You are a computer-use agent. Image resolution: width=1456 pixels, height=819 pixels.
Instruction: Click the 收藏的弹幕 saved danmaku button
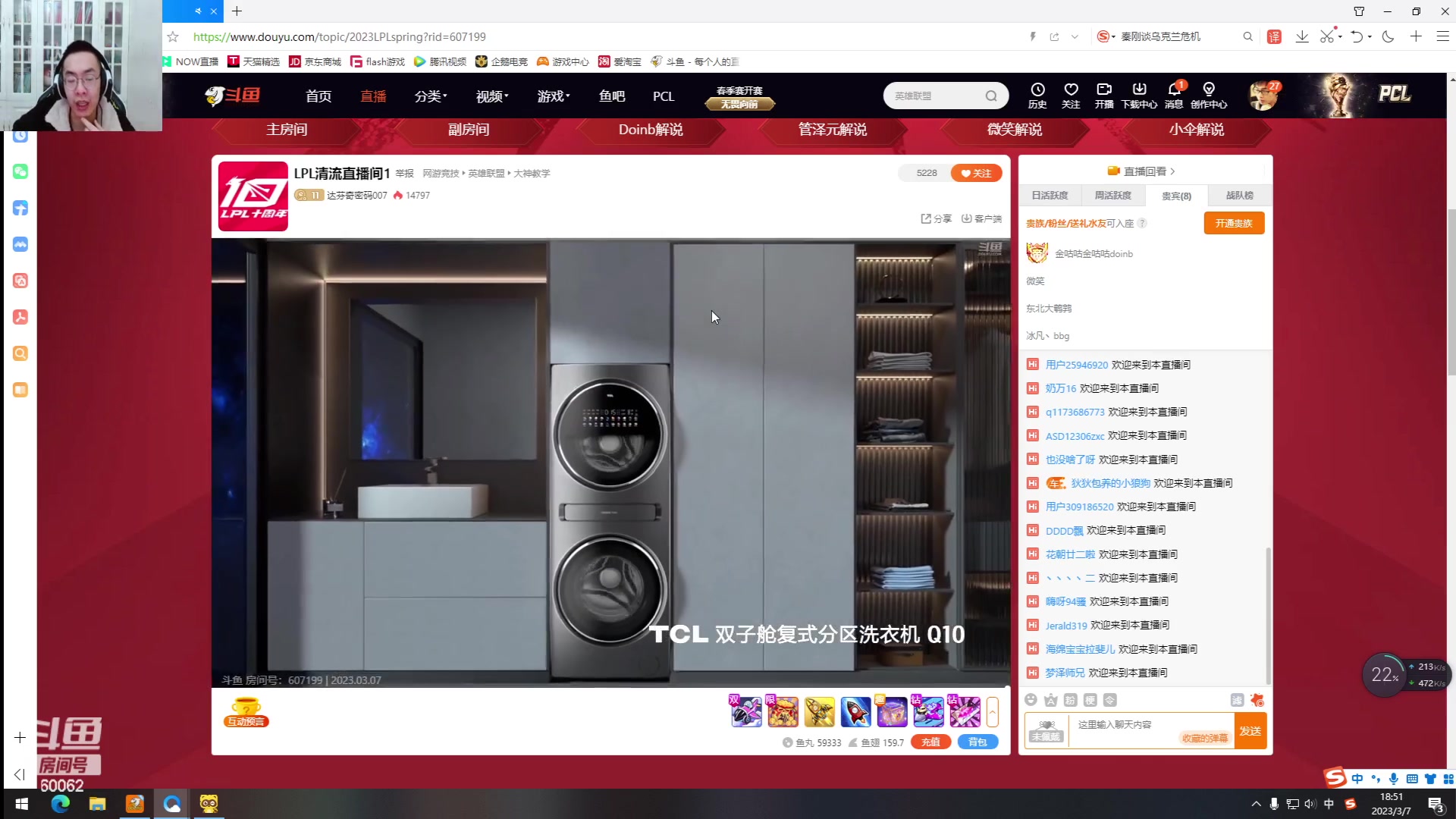click(x=1204, y=739)
